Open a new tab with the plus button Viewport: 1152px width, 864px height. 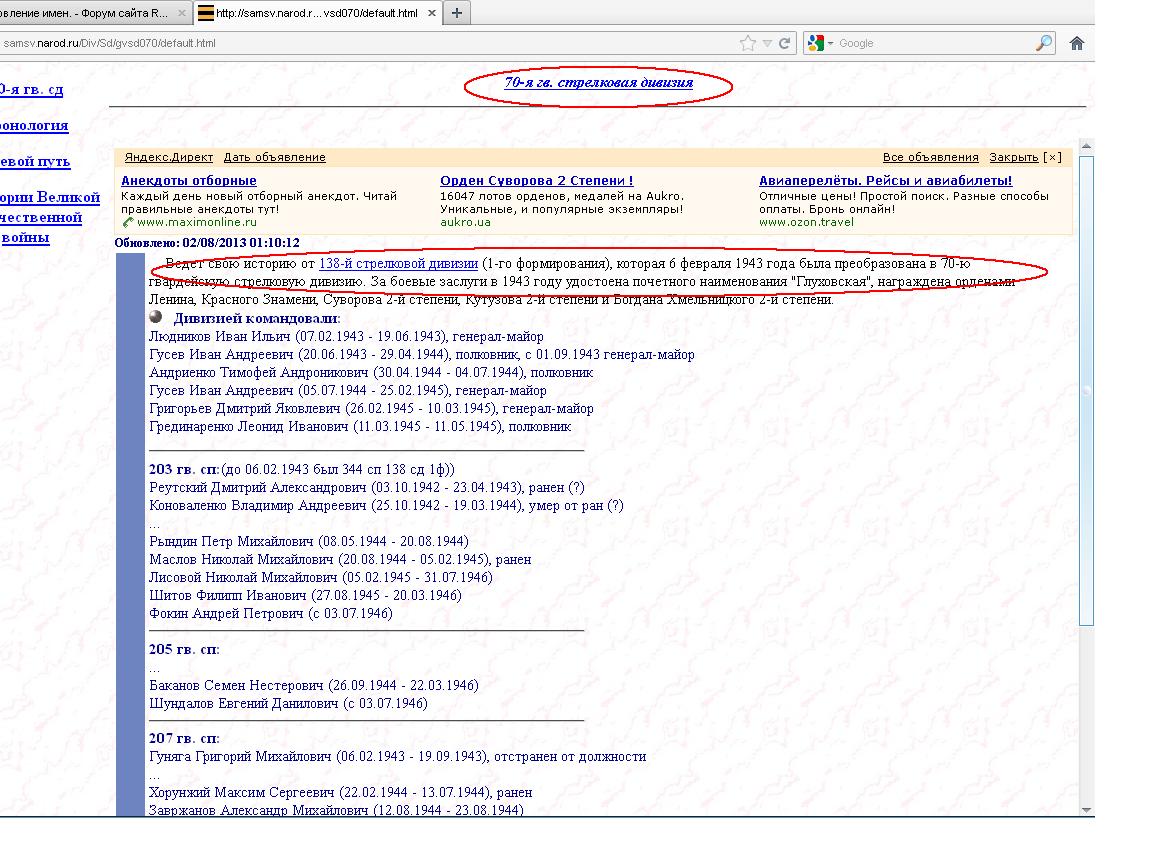pos(457,13)
